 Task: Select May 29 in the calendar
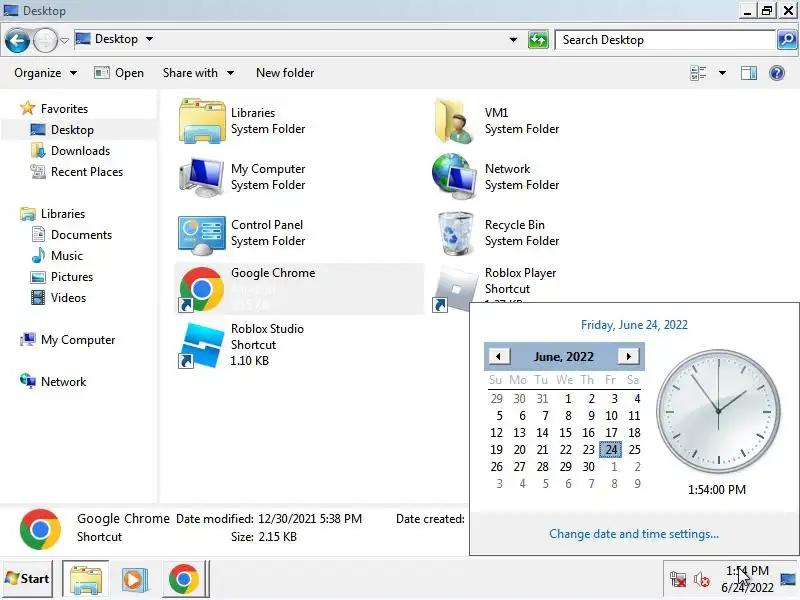click(496, 398)
